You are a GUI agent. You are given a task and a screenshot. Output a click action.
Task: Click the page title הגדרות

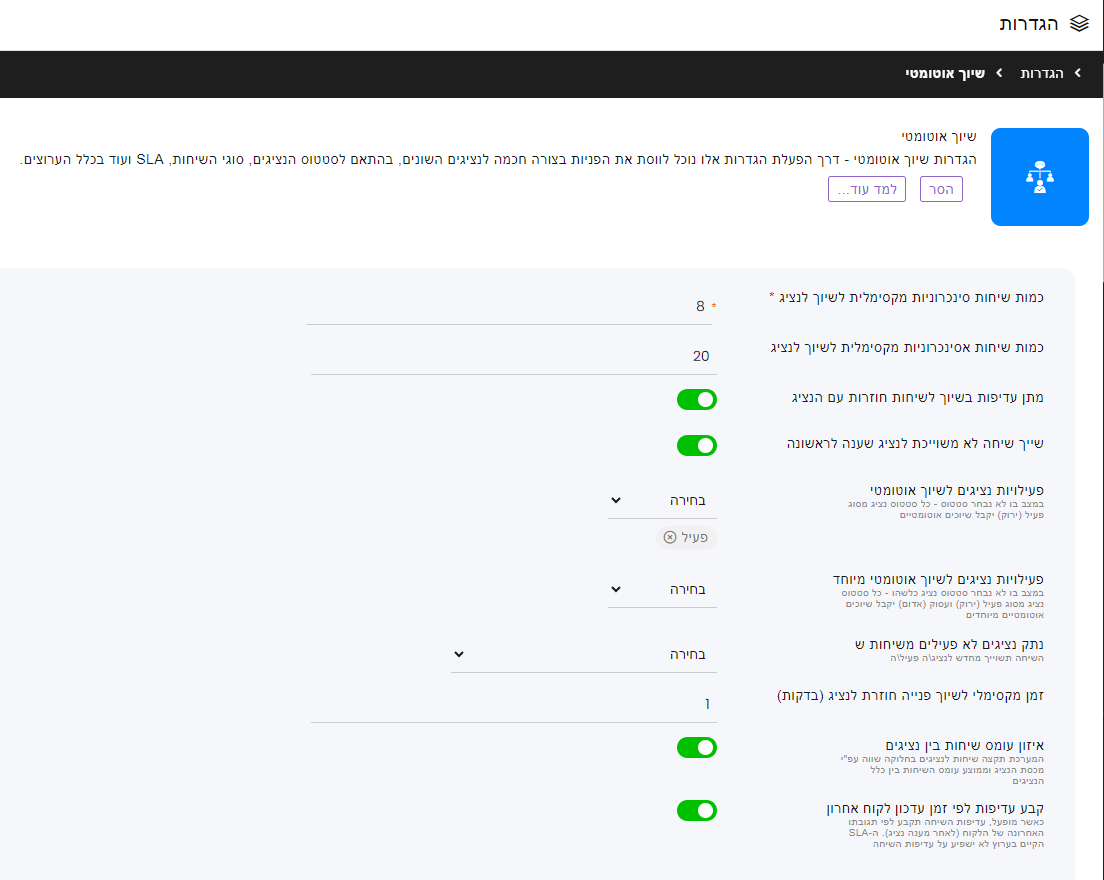click(1029, 24)
